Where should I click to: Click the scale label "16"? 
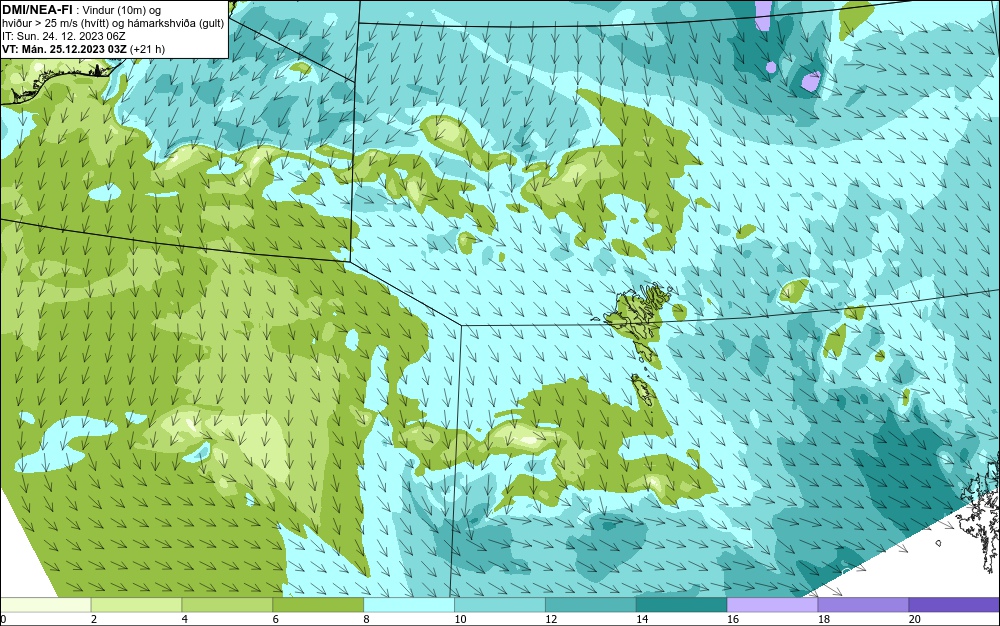[x=733, y=619]
